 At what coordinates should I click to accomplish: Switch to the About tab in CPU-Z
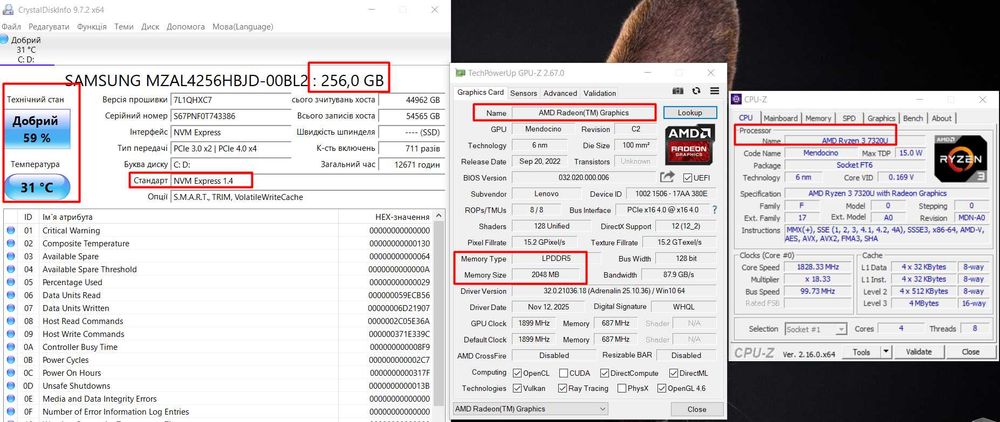[x=941, y=118]
